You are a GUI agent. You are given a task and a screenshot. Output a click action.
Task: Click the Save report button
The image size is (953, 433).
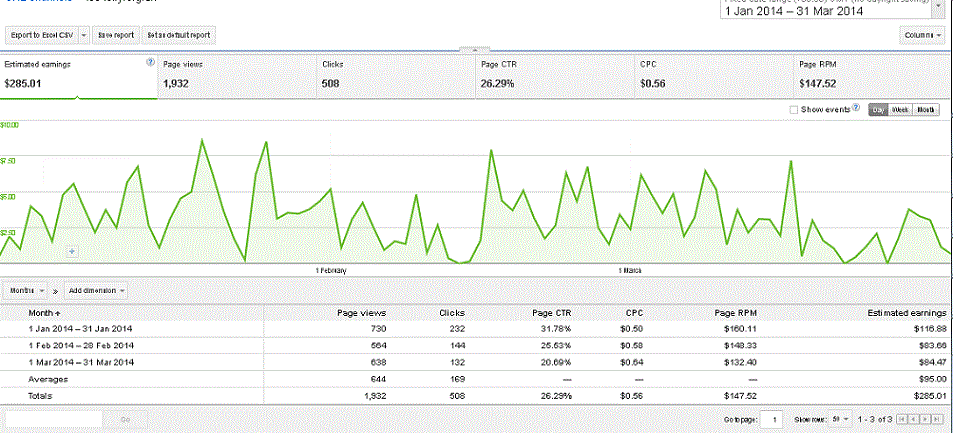point(116,35)
